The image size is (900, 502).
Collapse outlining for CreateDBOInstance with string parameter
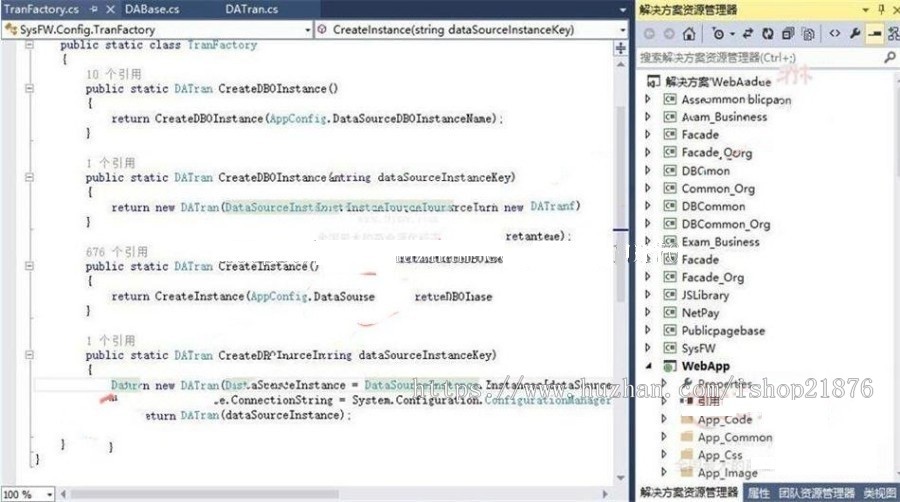[29, 177]
